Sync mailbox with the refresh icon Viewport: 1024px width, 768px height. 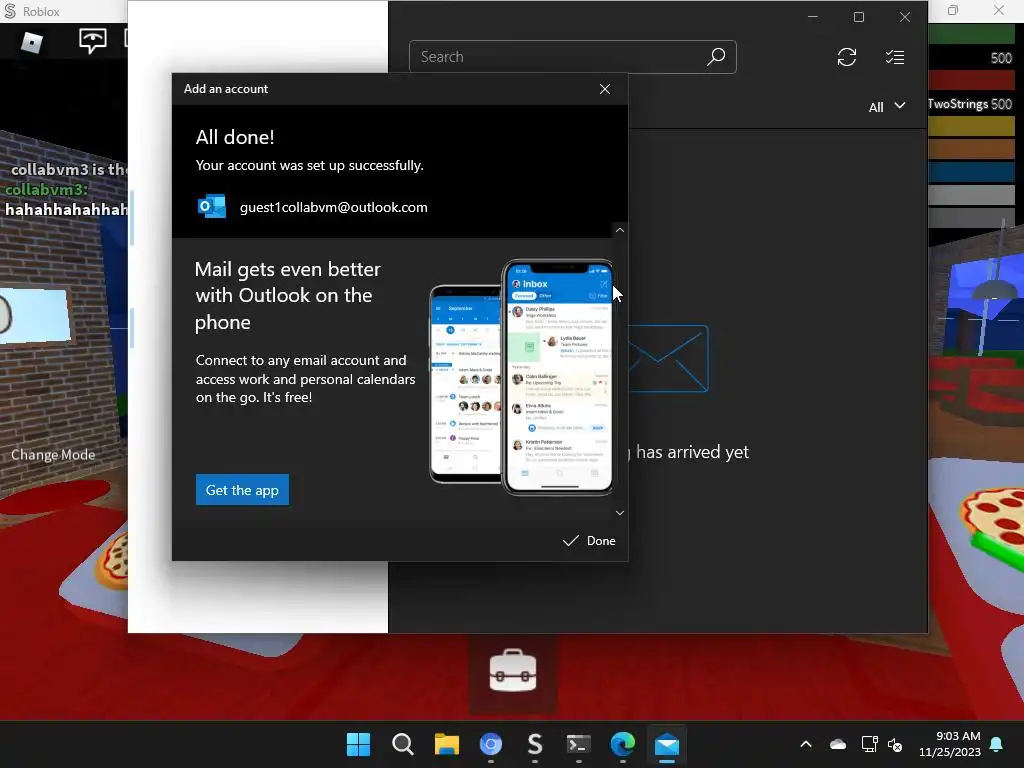[846, 57]
